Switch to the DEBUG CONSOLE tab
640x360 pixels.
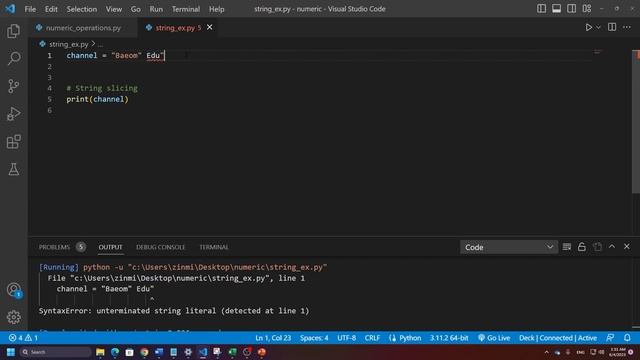click(160, 247)
